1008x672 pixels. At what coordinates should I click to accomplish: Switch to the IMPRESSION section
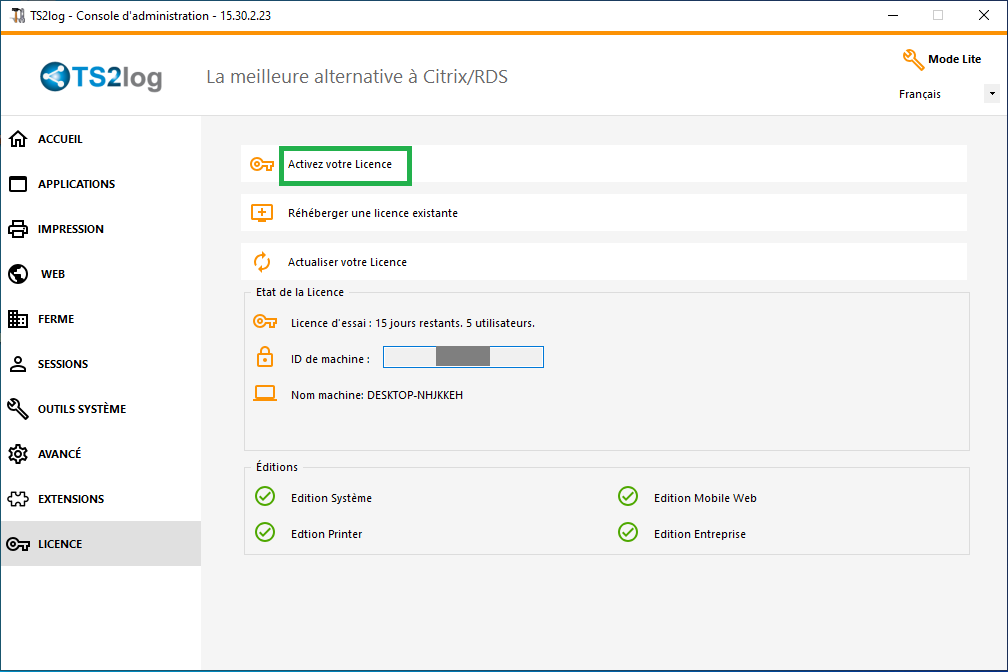coord(101,229)
